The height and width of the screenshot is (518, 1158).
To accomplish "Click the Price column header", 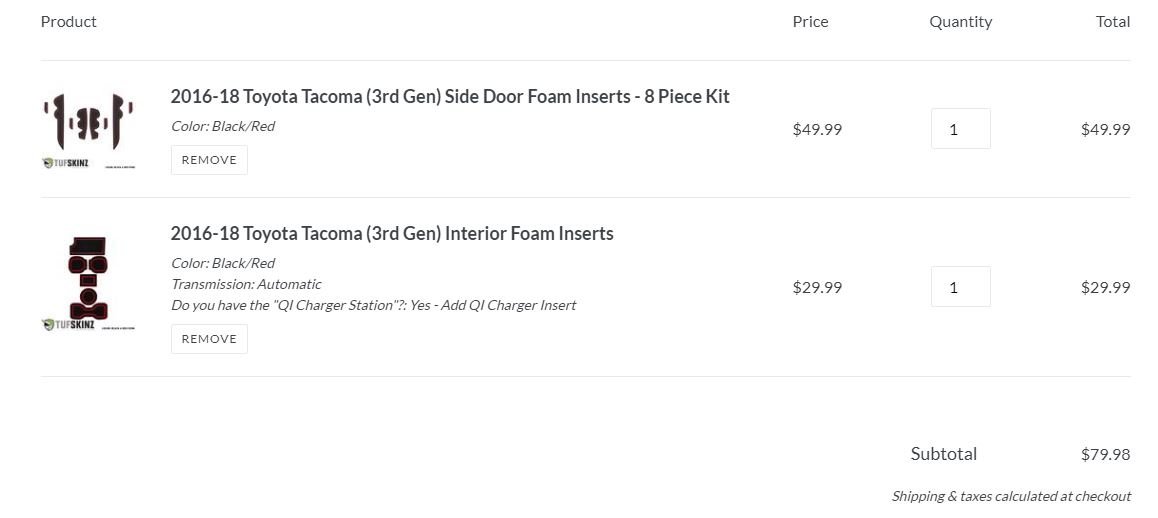I will (810, 21).
